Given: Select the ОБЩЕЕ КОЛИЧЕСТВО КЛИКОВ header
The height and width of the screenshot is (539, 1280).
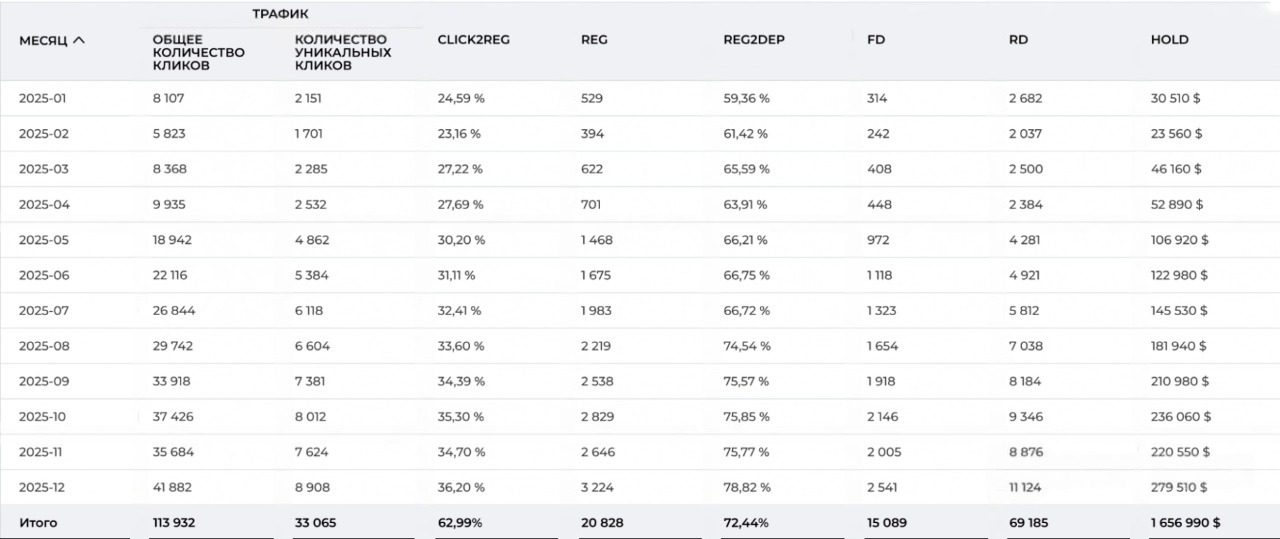Looking at the screenshot, I should point(198,53).
